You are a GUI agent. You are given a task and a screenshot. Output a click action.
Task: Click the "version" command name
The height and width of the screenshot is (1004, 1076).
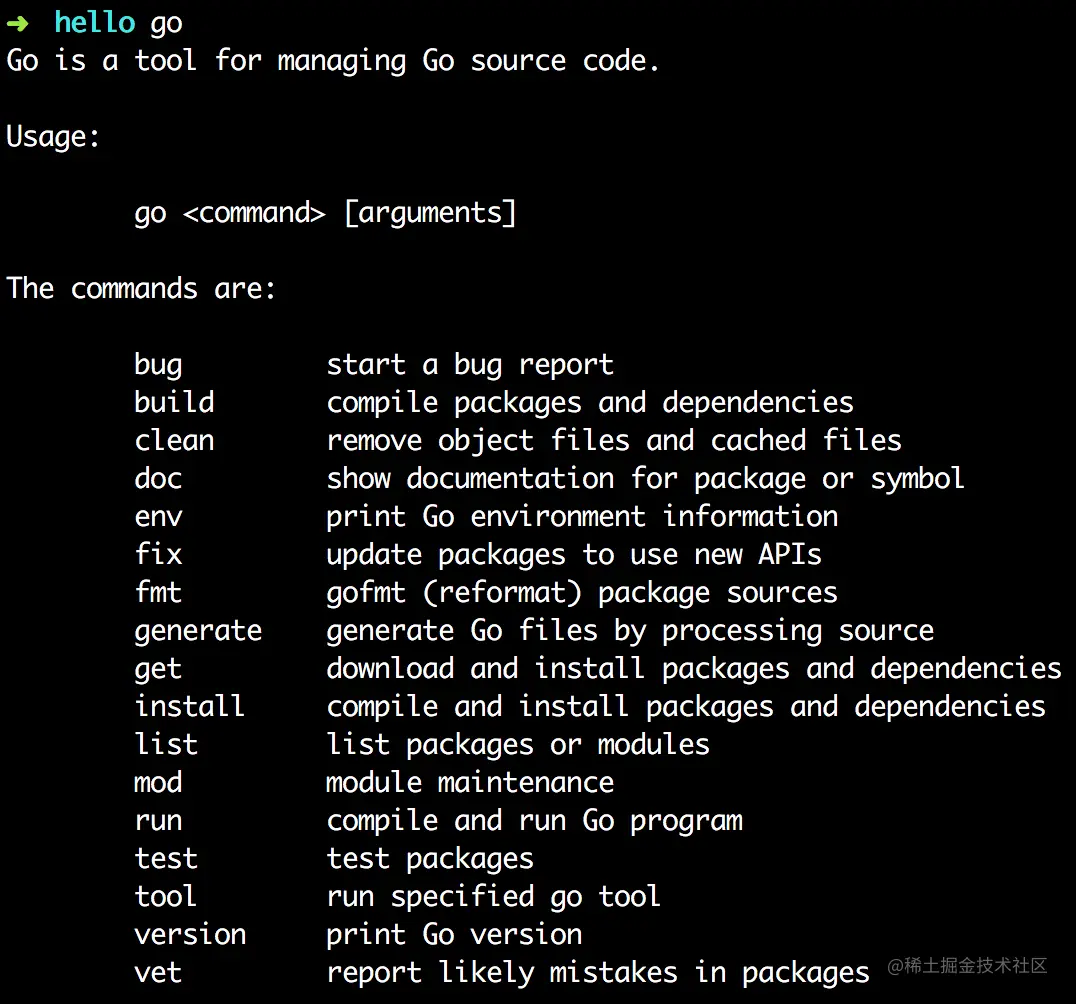pyautogui.click(x=190, y=934)
